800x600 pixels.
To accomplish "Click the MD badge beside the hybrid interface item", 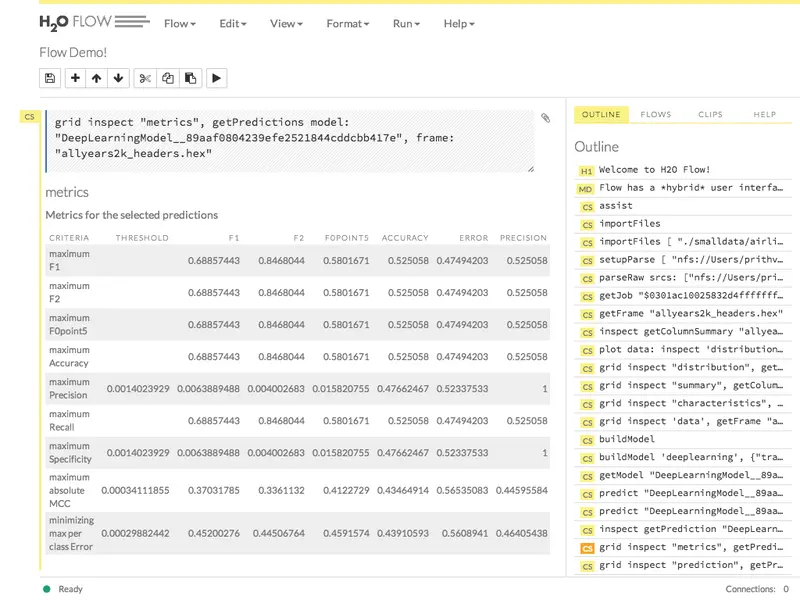I will pos(585,189).
